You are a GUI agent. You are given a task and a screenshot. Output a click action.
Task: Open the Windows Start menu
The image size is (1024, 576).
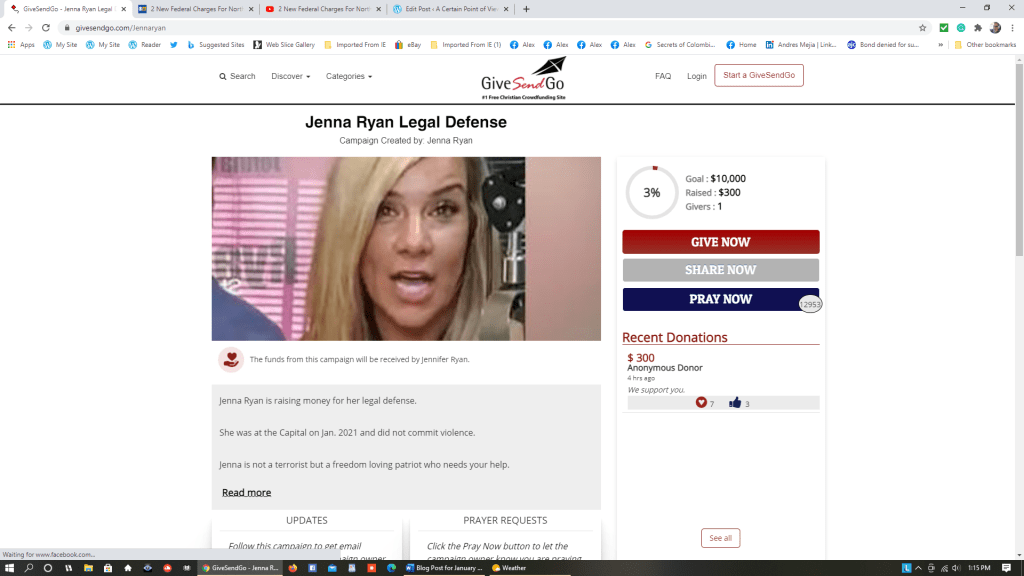(x=9, y=568)
